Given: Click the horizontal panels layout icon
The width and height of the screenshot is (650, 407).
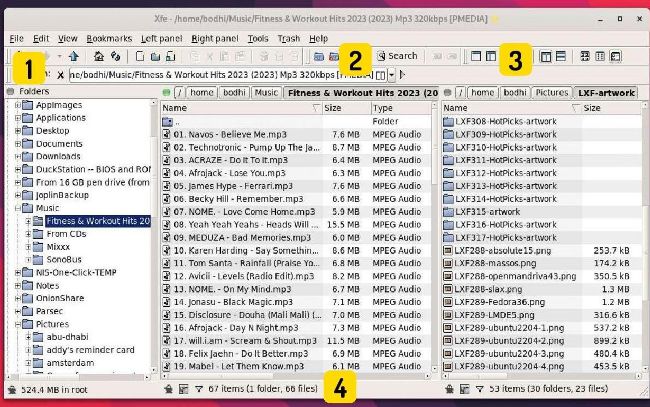Looking at the screenshot, I should point(563,57).
